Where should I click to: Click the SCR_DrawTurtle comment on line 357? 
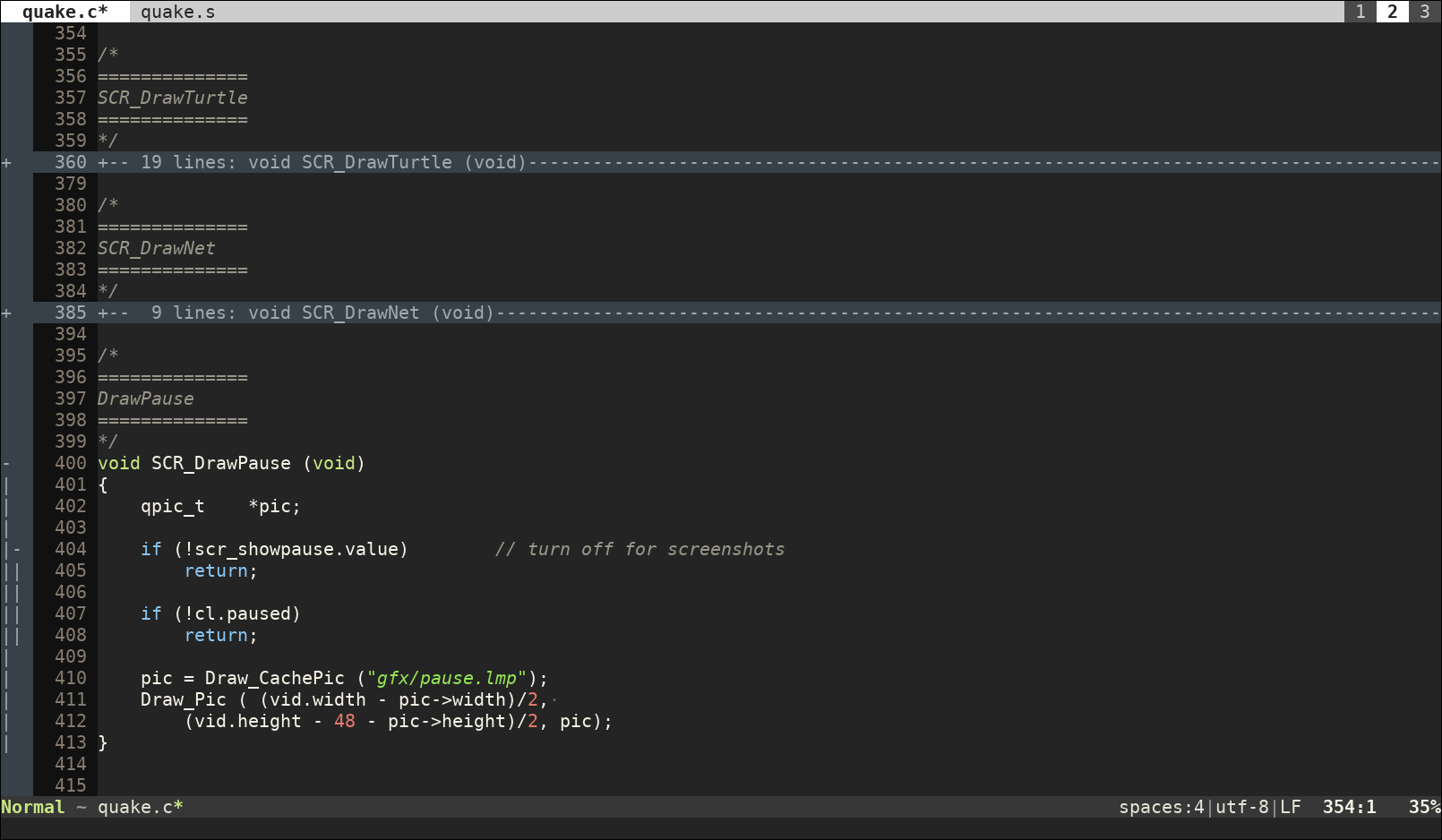point(173,98)
